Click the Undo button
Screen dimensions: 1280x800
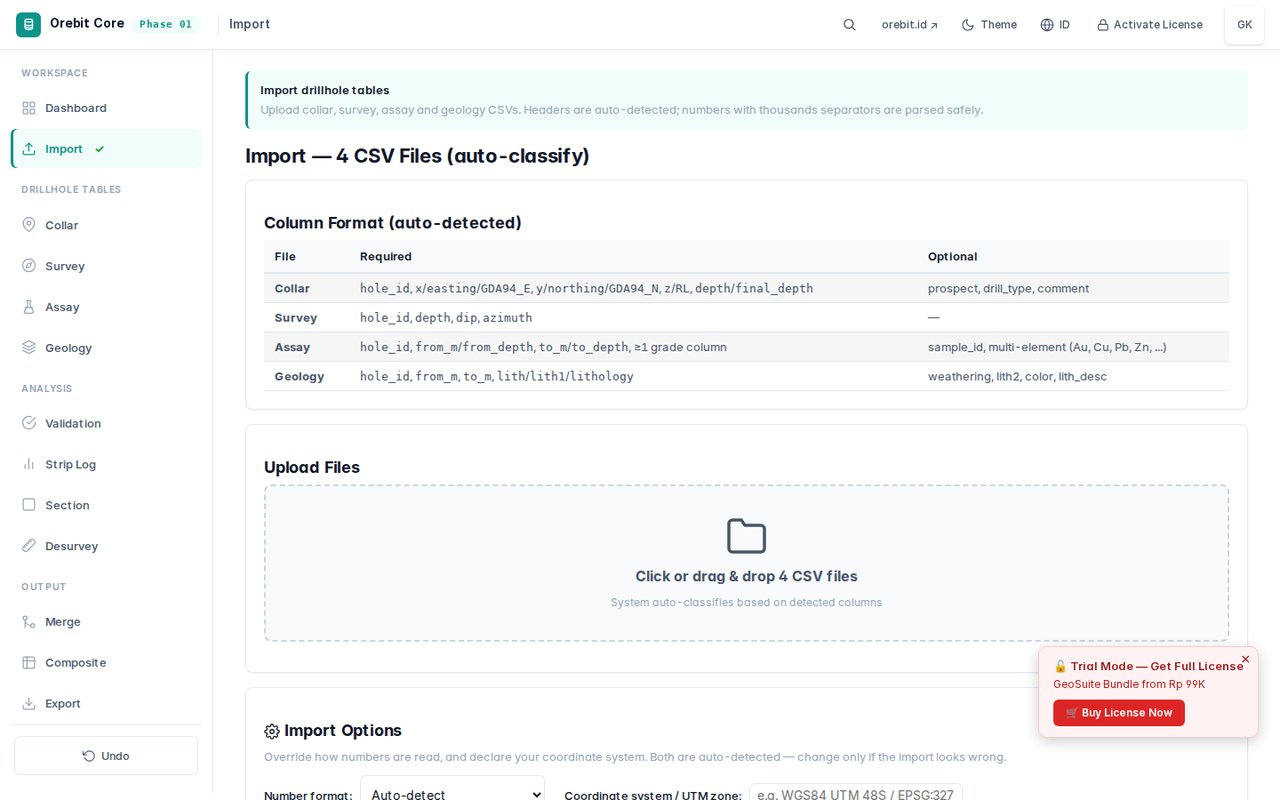pyautogui.click(x=106, y=756)
